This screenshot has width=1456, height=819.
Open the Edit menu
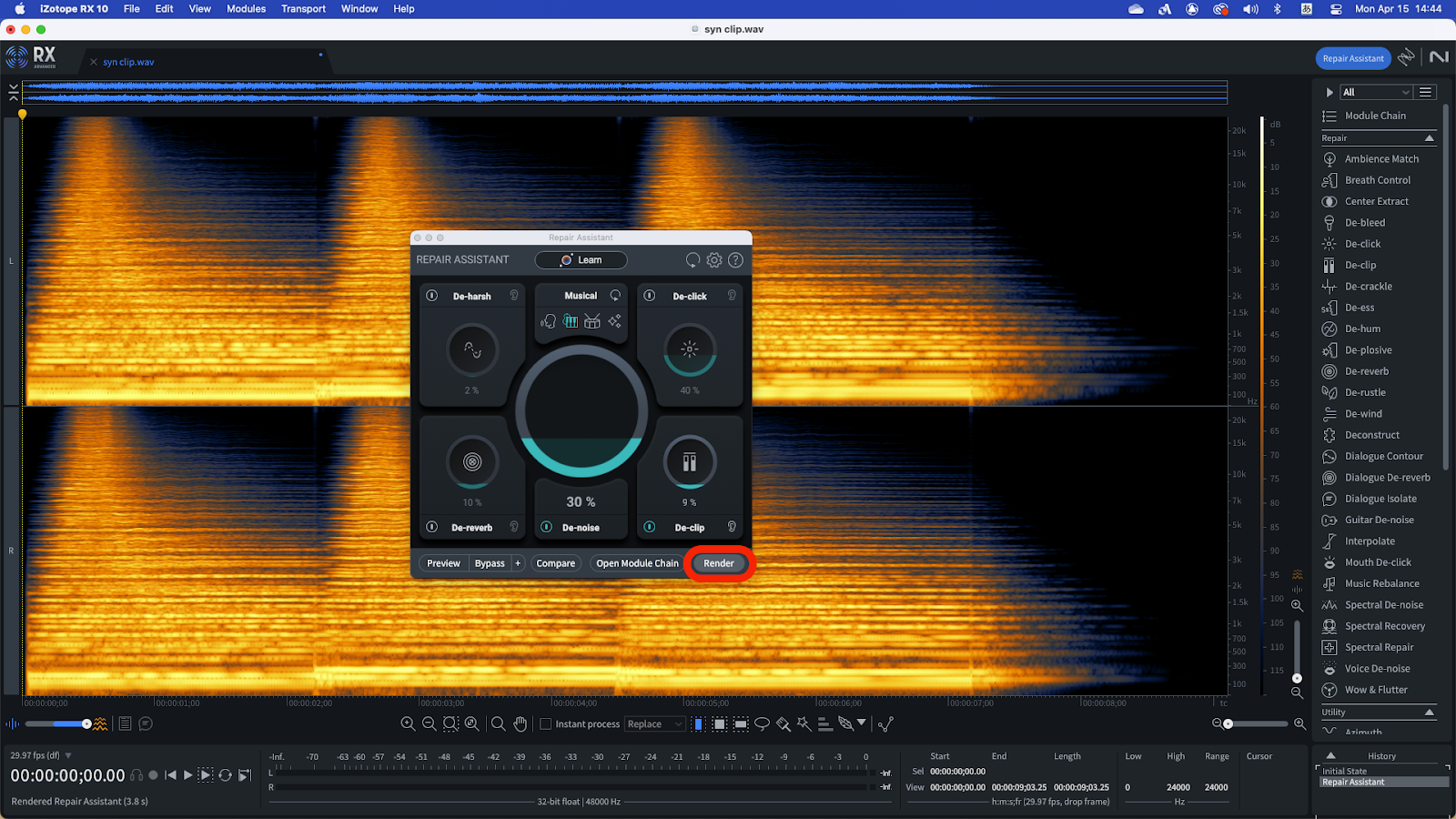click(x=164, y=9)
